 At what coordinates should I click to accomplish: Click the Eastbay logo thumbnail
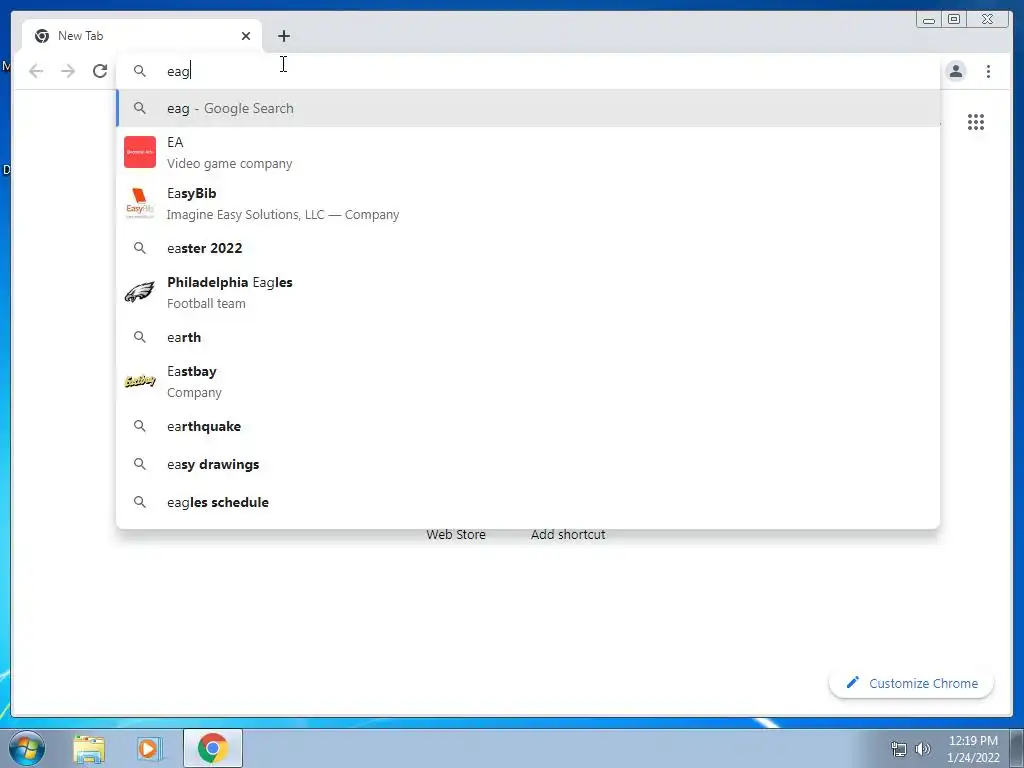pyautogui.click(x=140, y=381)
